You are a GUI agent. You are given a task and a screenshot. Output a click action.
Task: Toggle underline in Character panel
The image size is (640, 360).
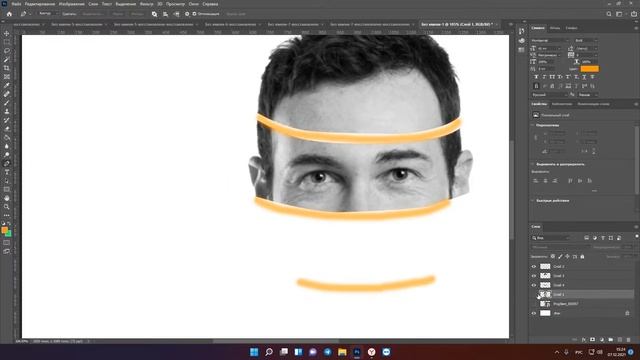coord(584,77)
